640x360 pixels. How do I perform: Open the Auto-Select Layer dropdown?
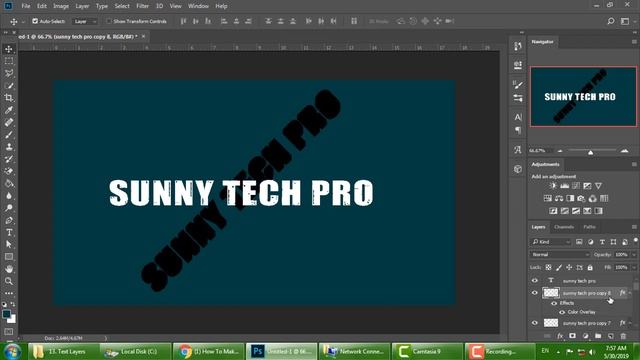click(85, 21)
